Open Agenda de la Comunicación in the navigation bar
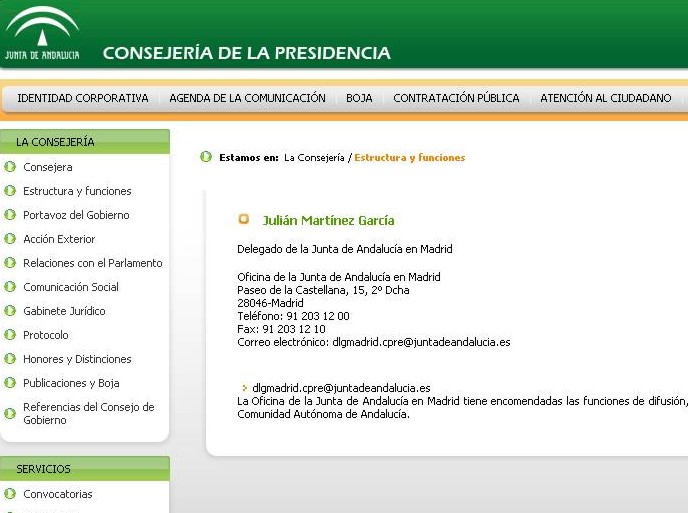This screenshot has height=513, width=688. 247,98
